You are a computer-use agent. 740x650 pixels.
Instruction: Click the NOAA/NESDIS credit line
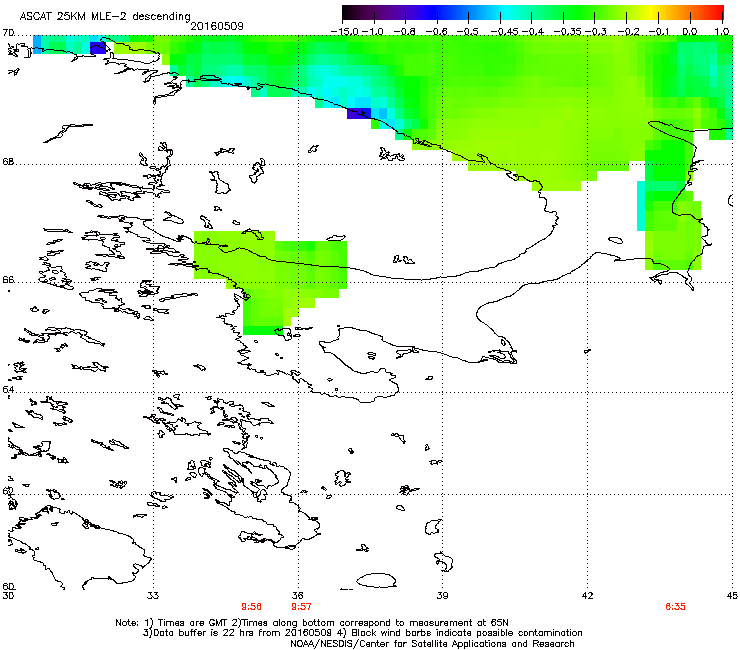click(x=432, y=644)
